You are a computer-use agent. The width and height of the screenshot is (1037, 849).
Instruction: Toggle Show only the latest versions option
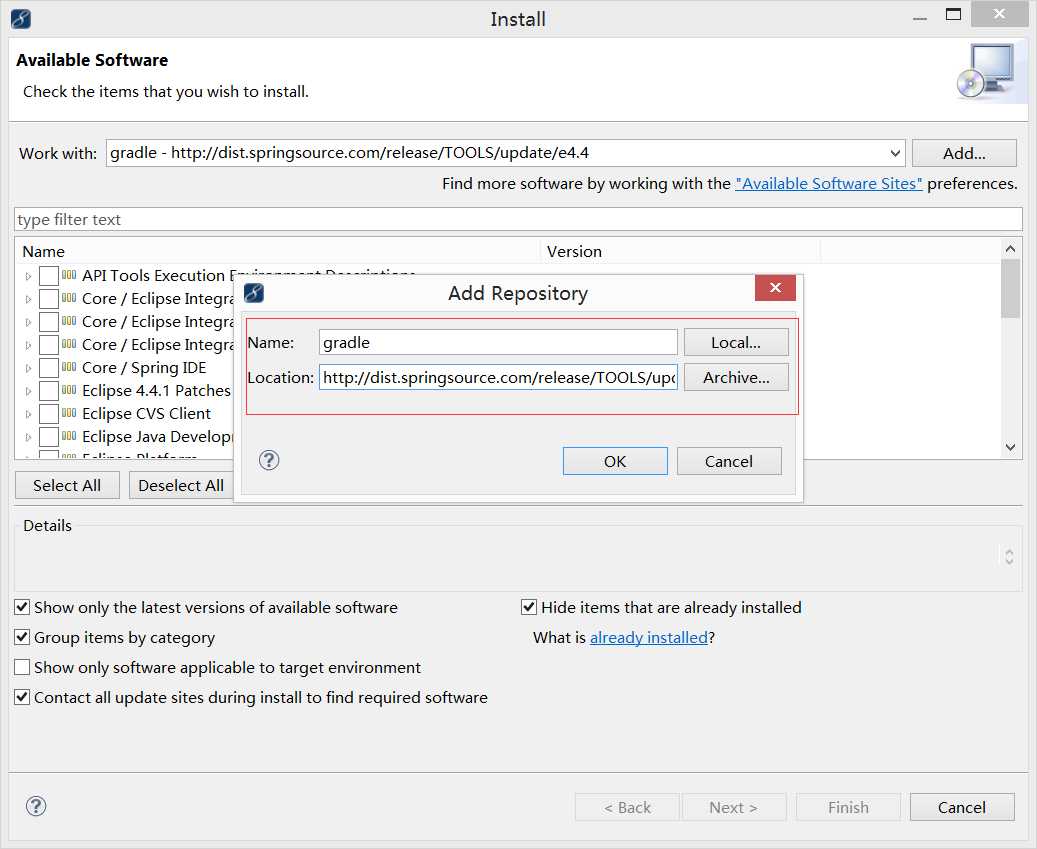tap(22, 607)
